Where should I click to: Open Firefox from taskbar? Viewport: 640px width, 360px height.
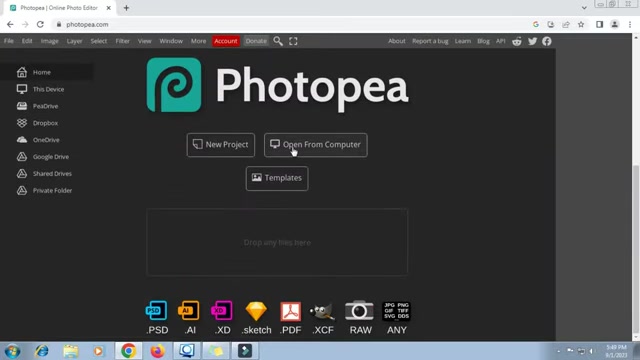point(158,351)
